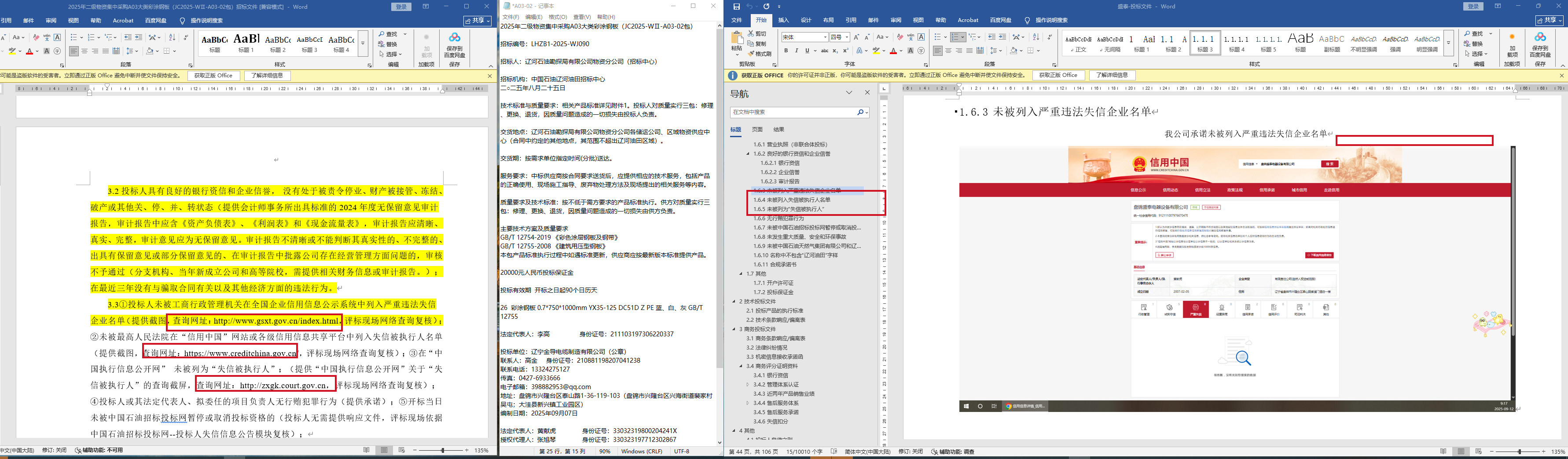Image resolution: width=1568 pixels, height=459 pixels.
Task: Collapse the 2 技术投标文件 heading in navigation
Action: [x=734, y=302]
